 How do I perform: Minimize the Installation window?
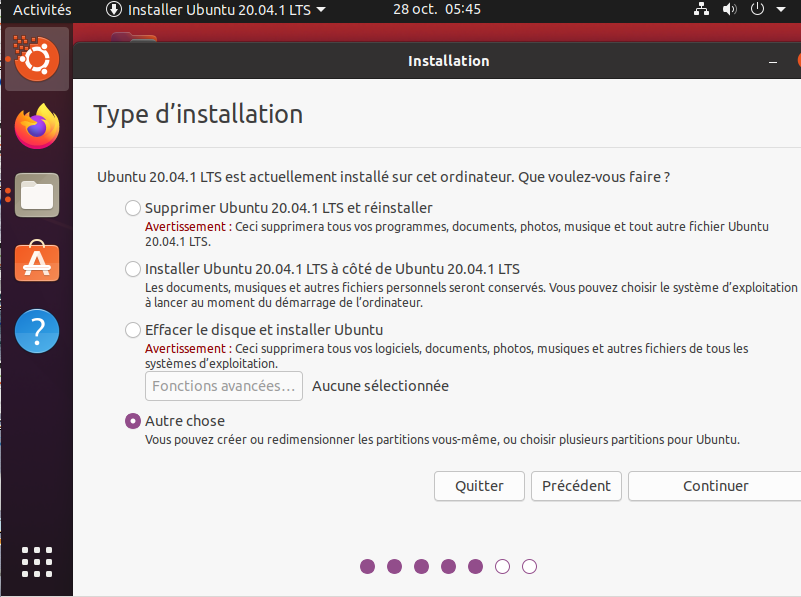(x=772, y=62)
